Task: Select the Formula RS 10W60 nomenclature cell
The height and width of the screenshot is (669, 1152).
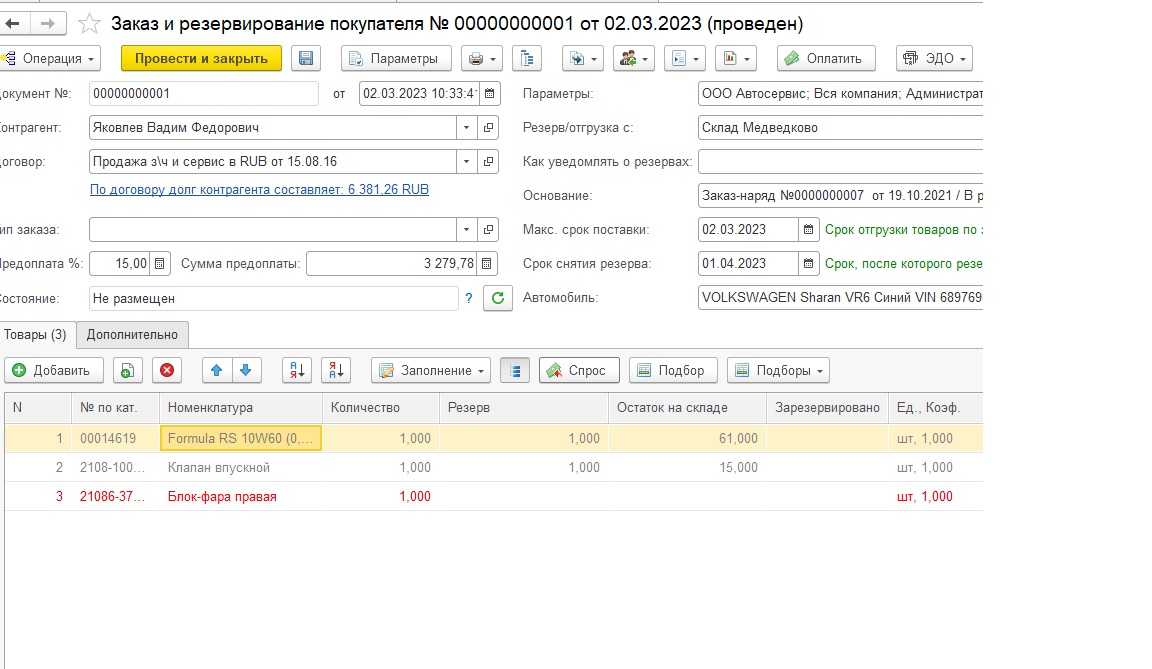Action: coord(241,438)
